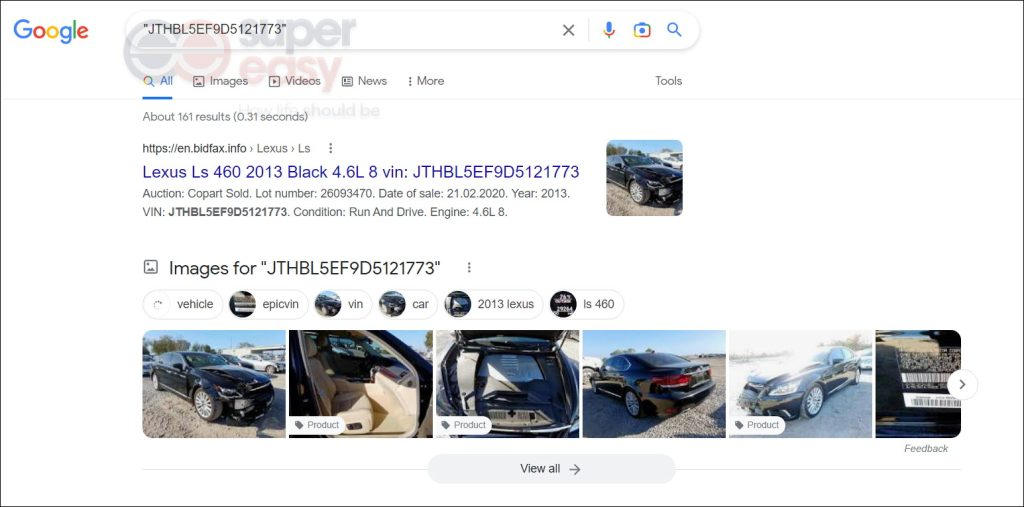This screenshot has height=507, width=1024.
Task: Open three-dot menu next to bidfax result
Action: tap(330, 148)
